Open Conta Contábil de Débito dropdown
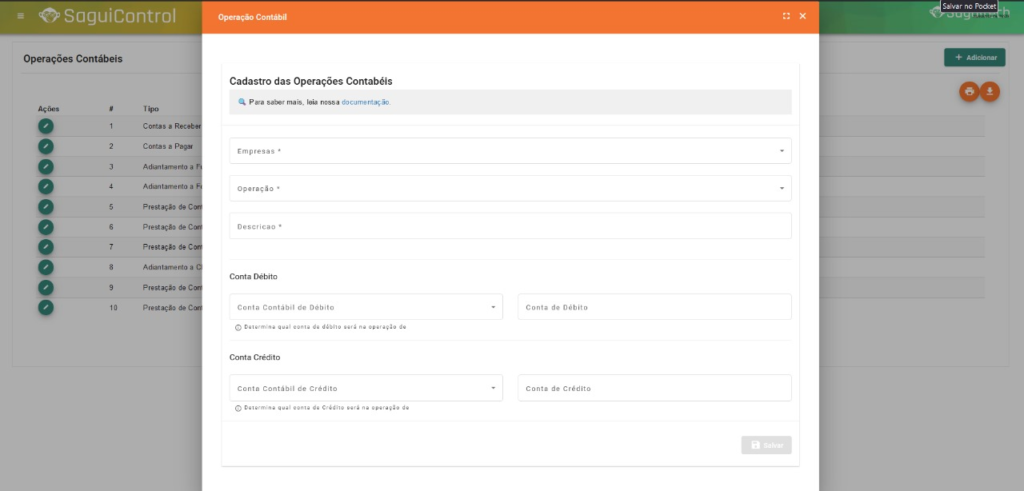The width and height of the screenshot is (1024, 491). (x=365, y=307)
